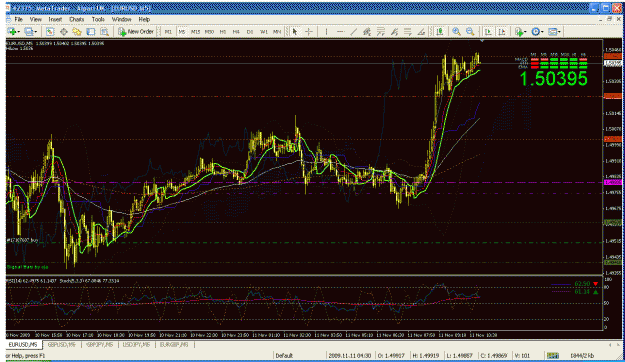Image resolution: width=625 pixels, height=362 pixels.
Task: Expand the Periodicity dropdown arrow
Action: [x=542, y=32]
